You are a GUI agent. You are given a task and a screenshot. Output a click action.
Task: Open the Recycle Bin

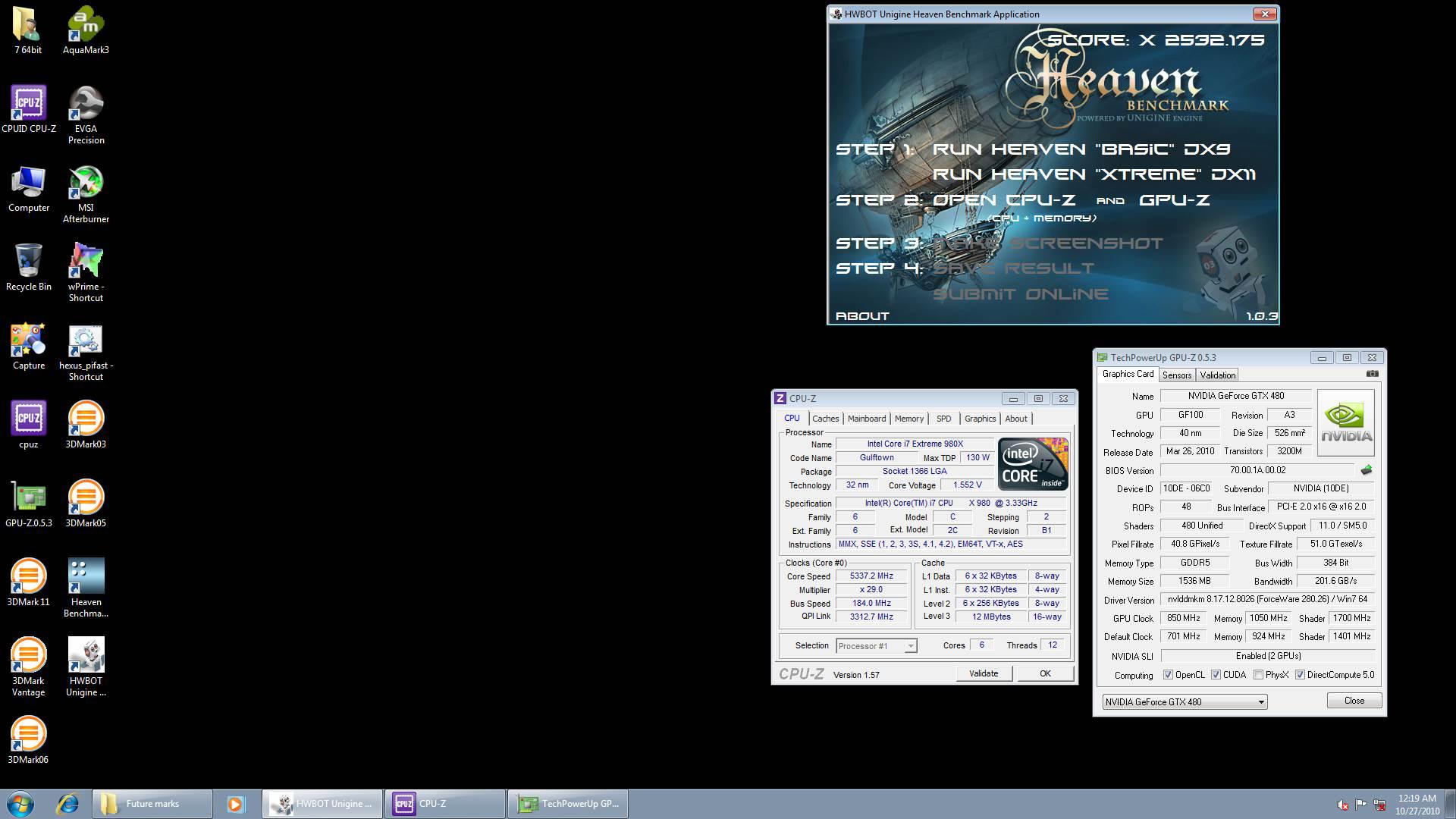coord(28,267)
